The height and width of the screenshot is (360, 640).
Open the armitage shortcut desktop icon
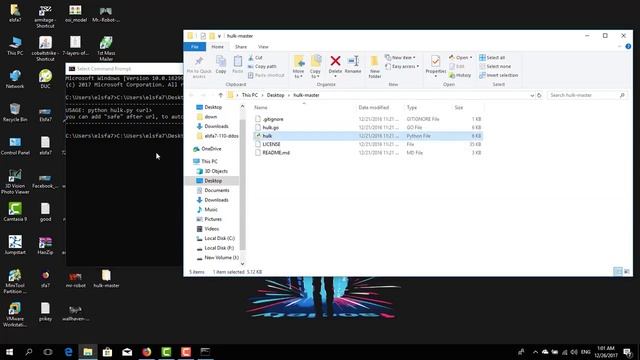pos(45,16)
